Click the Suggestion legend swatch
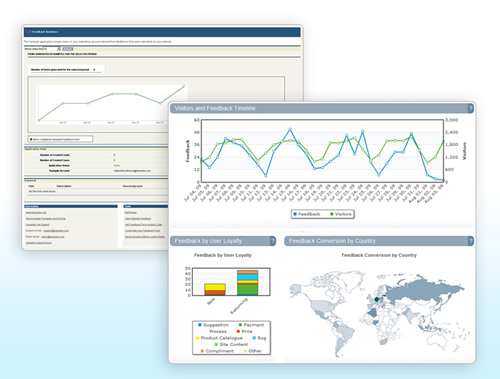The image size is (500, 379). point(200,325)
